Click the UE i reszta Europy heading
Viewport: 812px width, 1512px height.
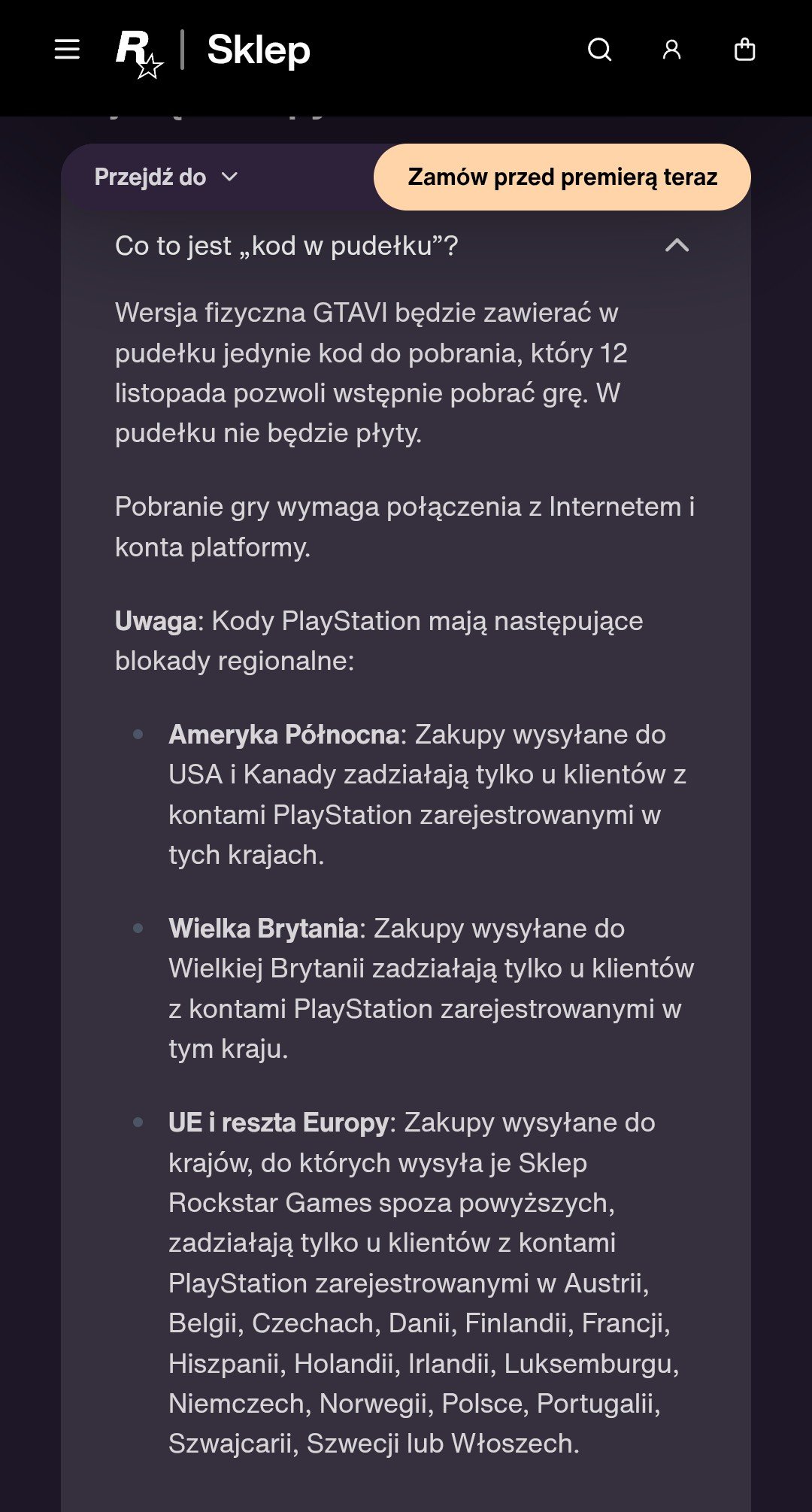pyautogui.click(x=278, y=1123)
